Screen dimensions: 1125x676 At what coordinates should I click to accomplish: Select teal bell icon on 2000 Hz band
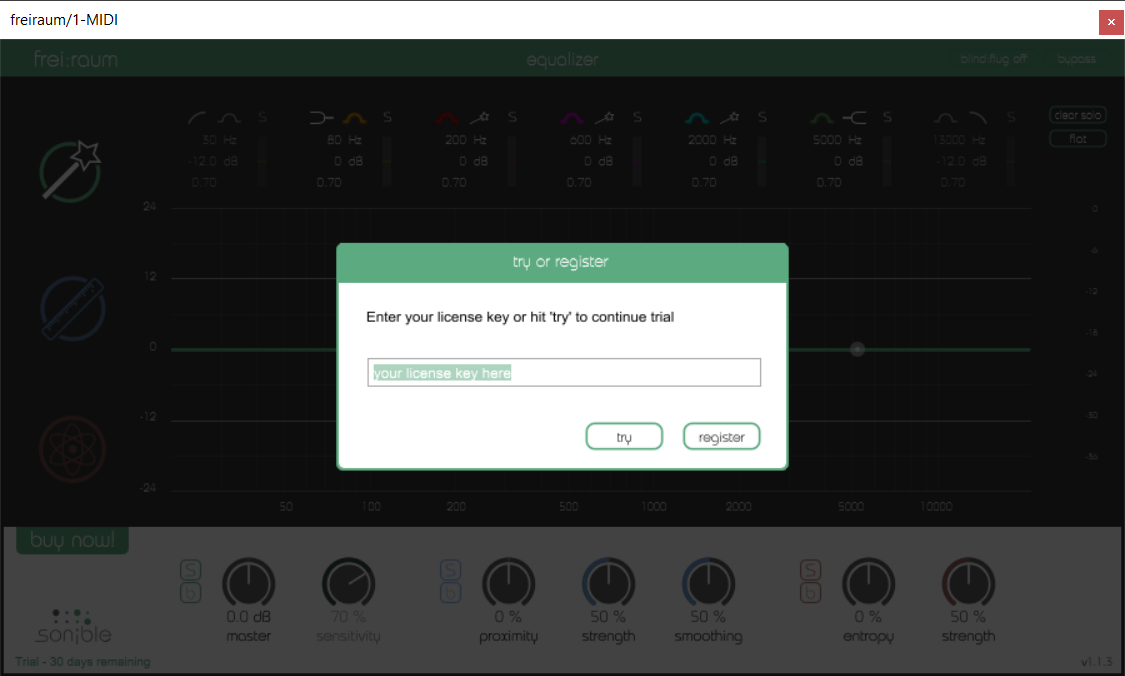(697, 118)
